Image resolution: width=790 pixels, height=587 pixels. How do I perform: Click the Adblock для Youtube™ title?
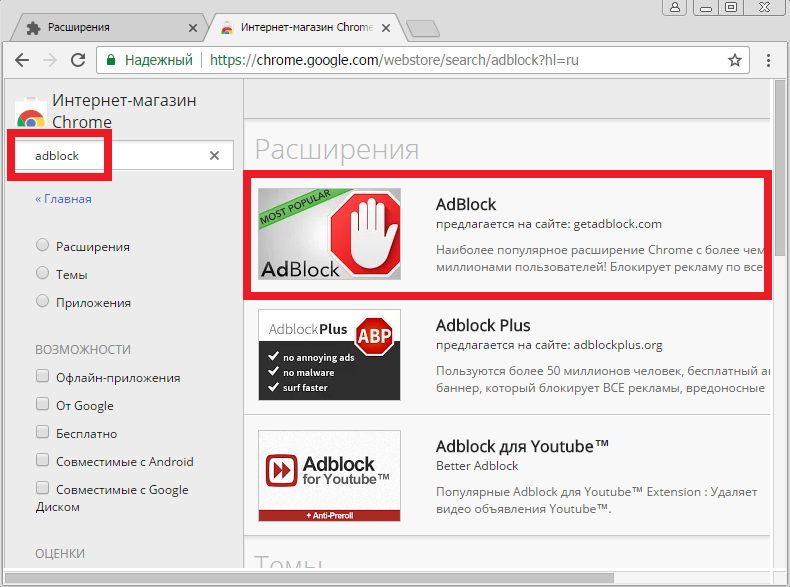point(522,446)
